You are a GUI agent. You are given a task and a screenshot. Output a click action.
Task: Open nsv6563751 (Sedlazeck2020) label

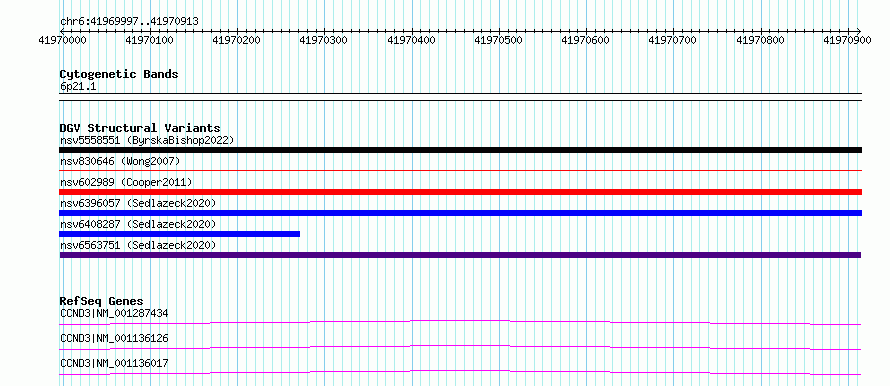pyautogui.click(x=138, y=245)
